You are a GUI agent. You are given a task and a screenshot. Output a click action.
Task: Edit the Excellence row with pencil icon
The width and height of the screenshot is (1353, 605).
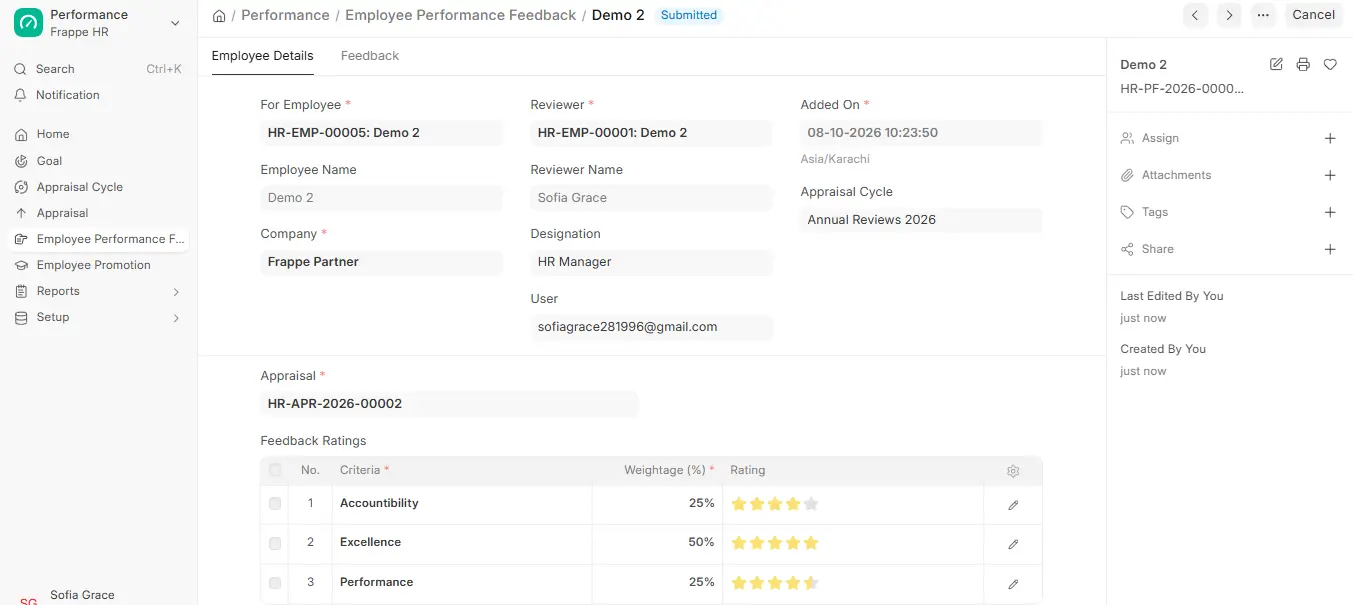click(x=1013, y=544)
